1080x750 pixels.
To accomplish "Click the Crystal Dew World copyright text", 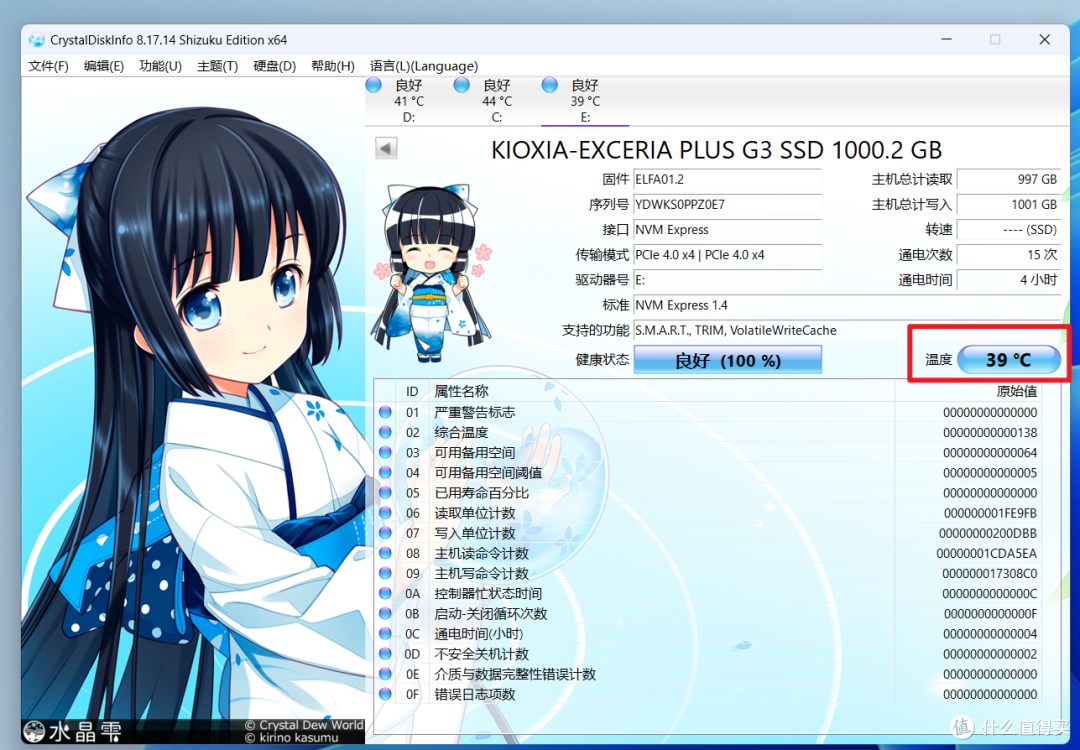I will tap(302, 725).
